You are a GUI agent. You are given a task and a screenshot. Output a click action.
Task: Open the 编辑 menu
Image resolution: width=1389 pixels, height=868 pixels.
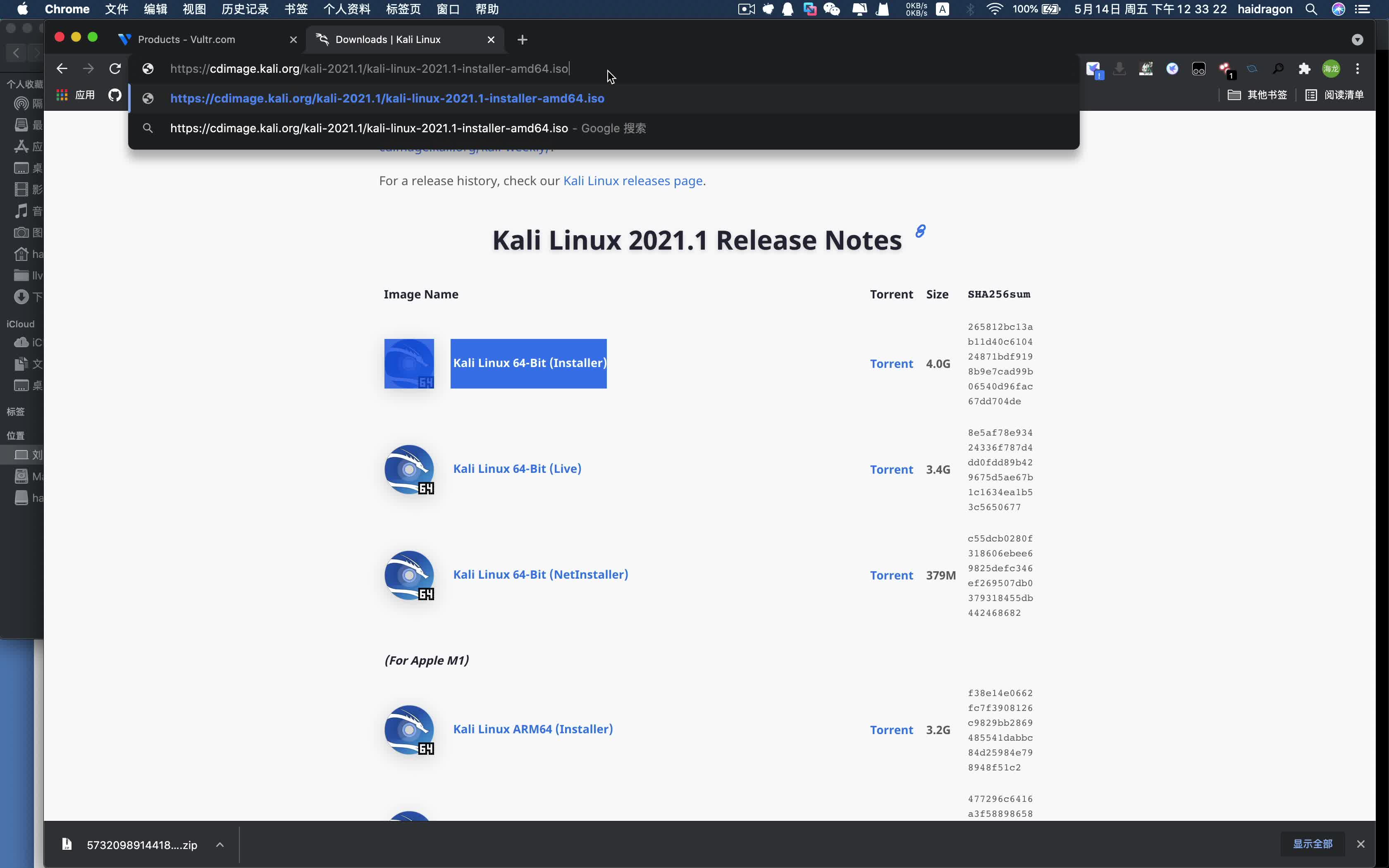[155, 9]
